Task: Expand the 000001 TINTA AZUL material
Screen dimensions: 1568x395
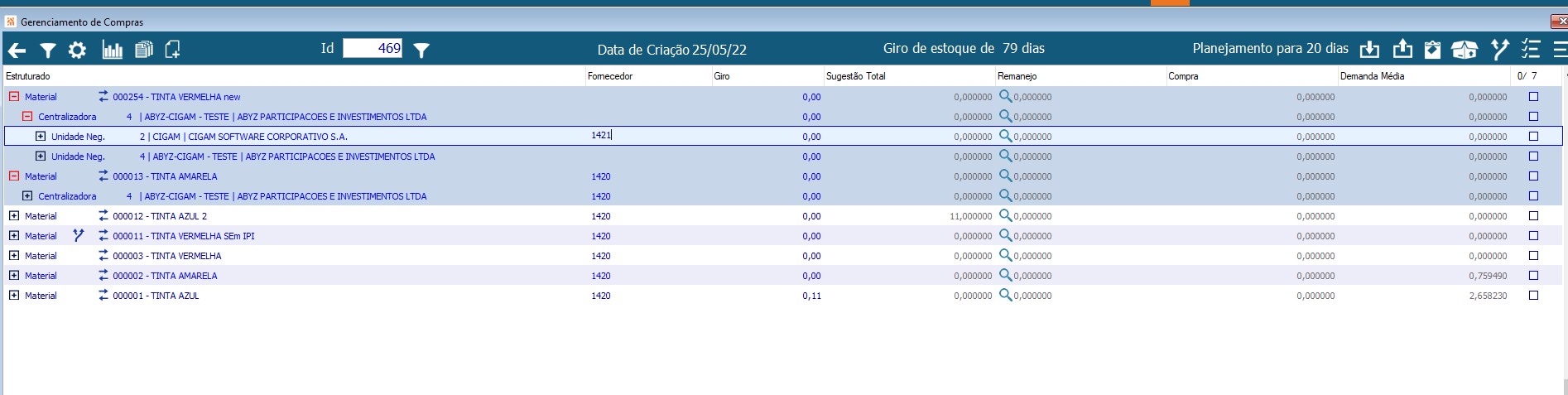Action: tap(13, 295)
